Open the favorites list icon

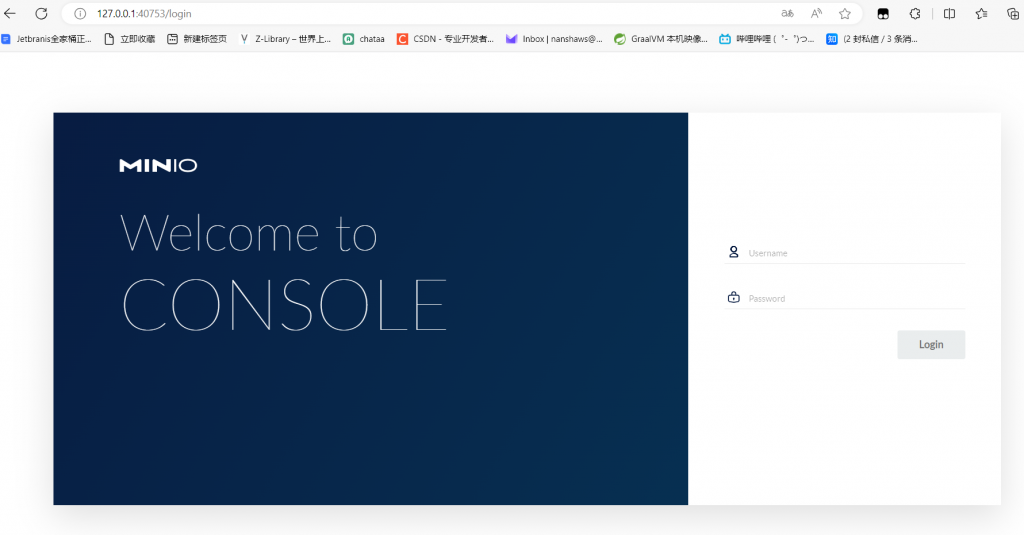coord(981,14)
